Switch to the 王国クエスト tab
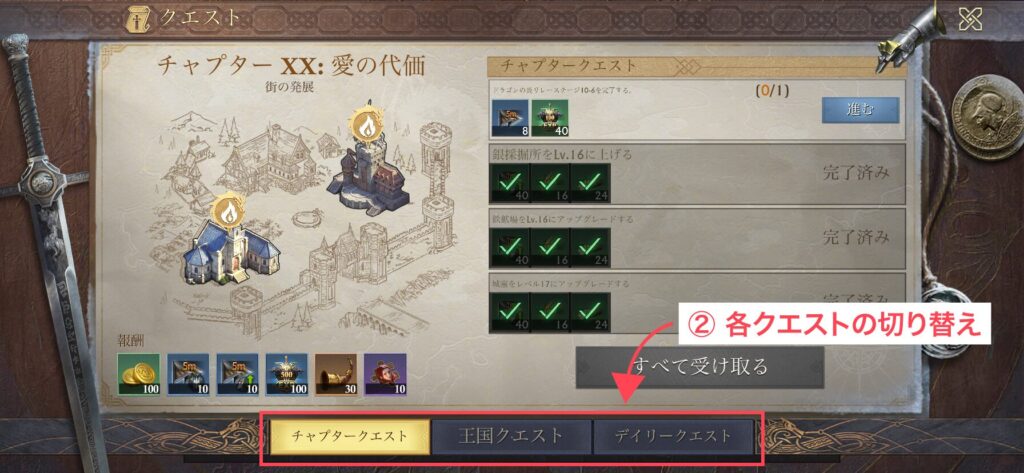 coord(511,436)
